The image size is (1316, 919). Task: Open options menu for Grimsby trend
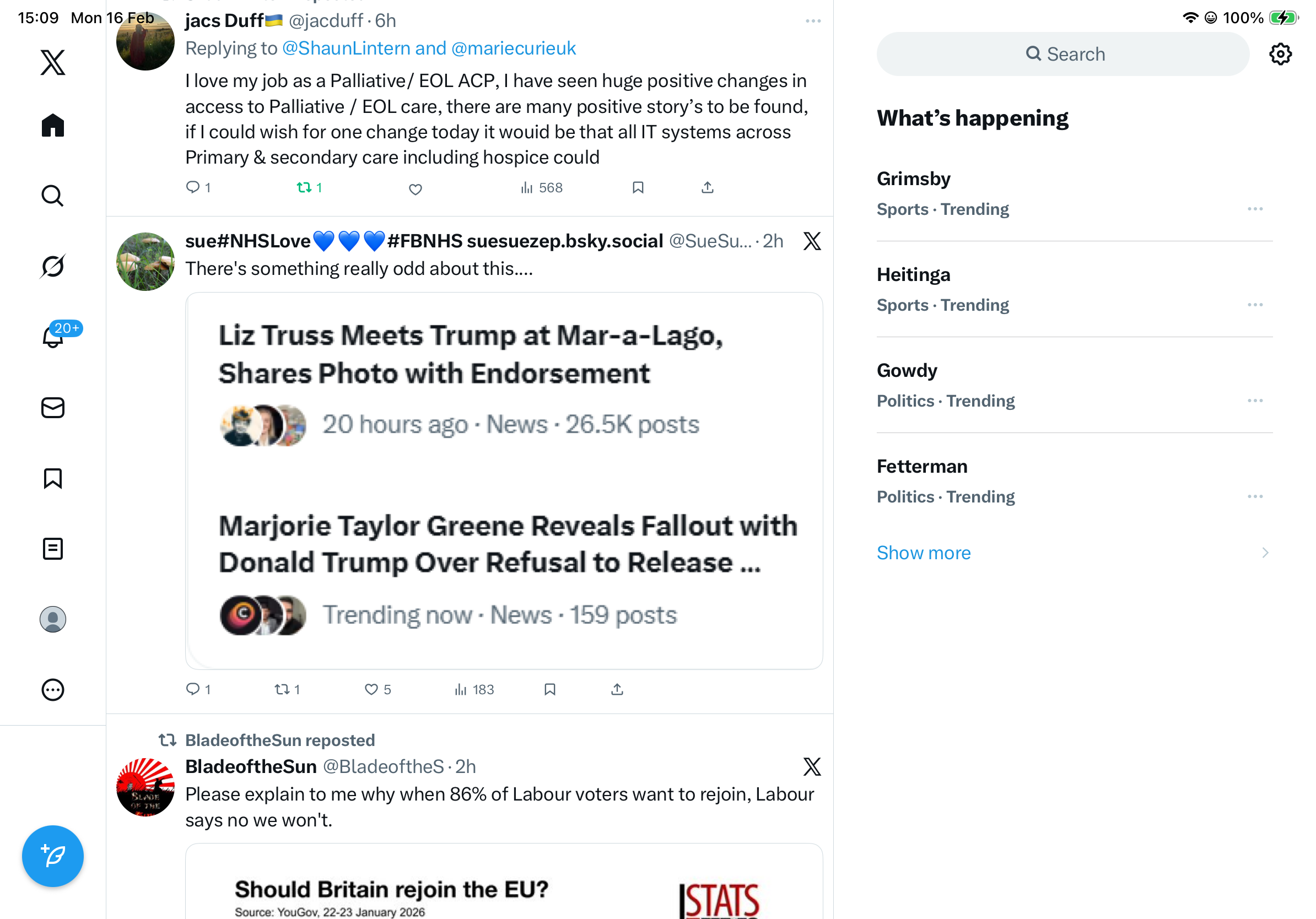(1255, 209)
